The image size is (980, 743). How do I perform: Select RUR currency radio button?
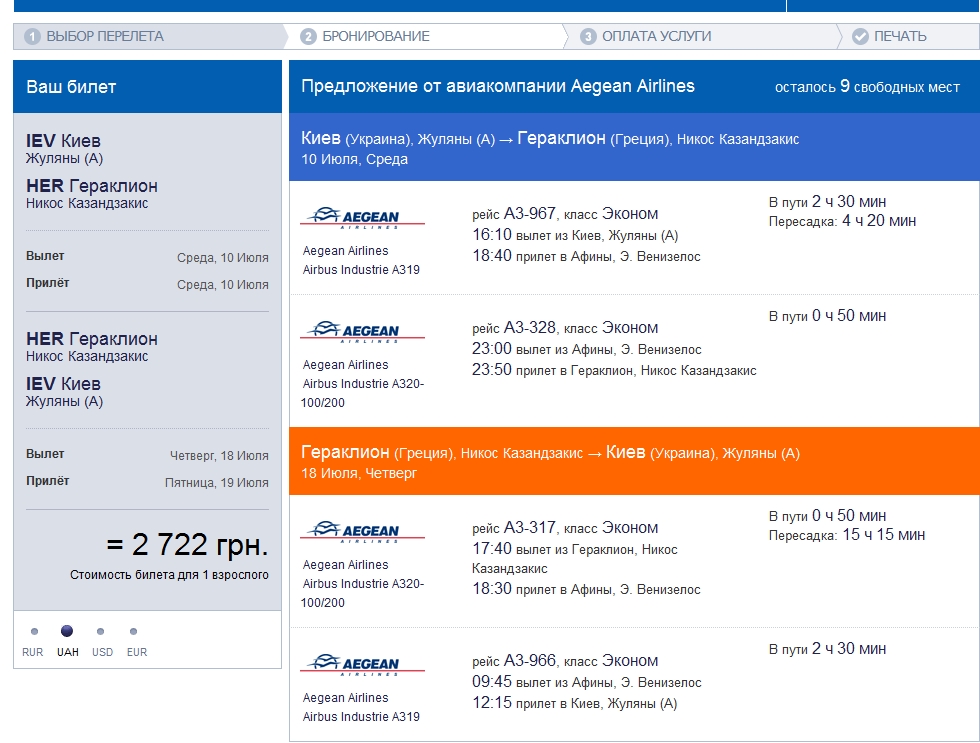click(34, 632)
